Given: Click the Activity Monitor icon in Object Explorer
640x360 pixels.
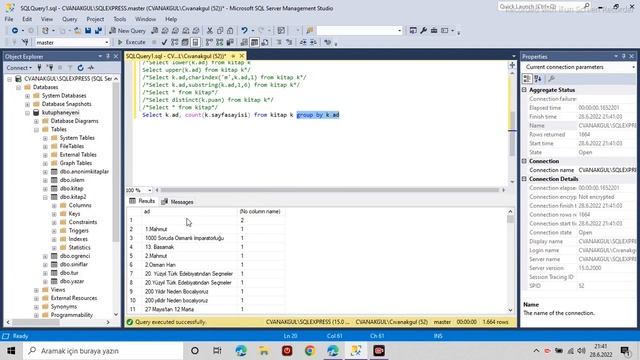Looking at the screenshot, I should [91, 68].
